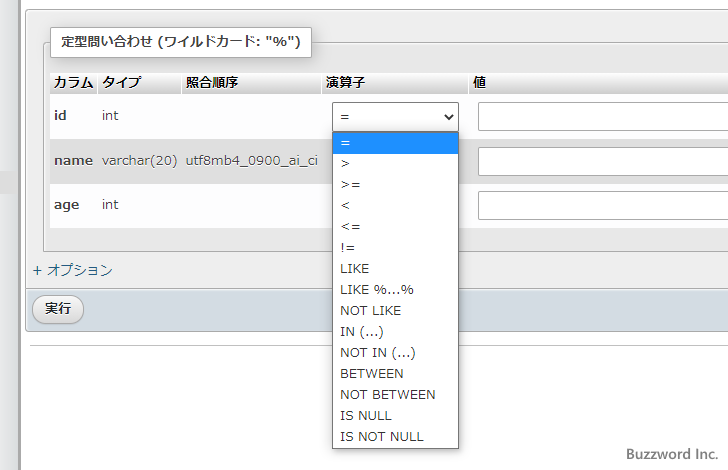Choose NOT BETWEEN from the list
Viewport: 728px width, 470px height.
pos(395,394)
